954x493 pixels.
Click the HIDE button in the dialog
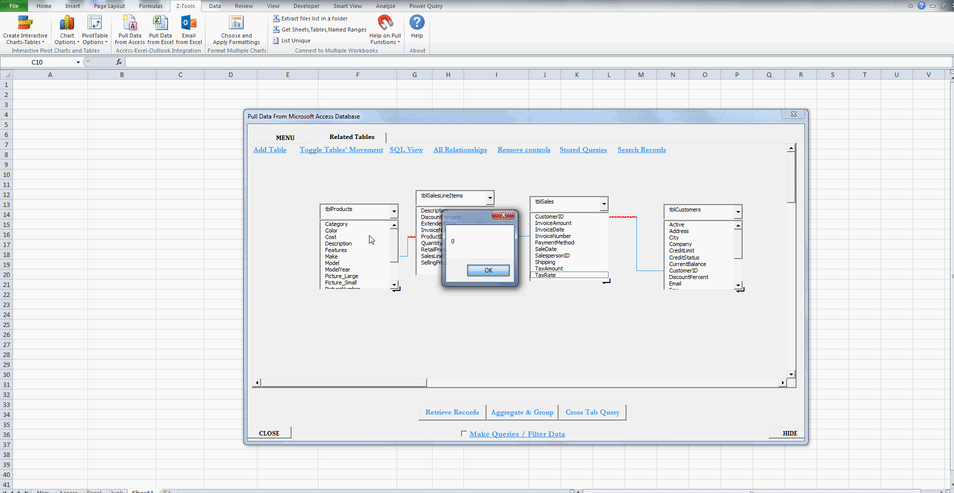[x=789, y=433]
